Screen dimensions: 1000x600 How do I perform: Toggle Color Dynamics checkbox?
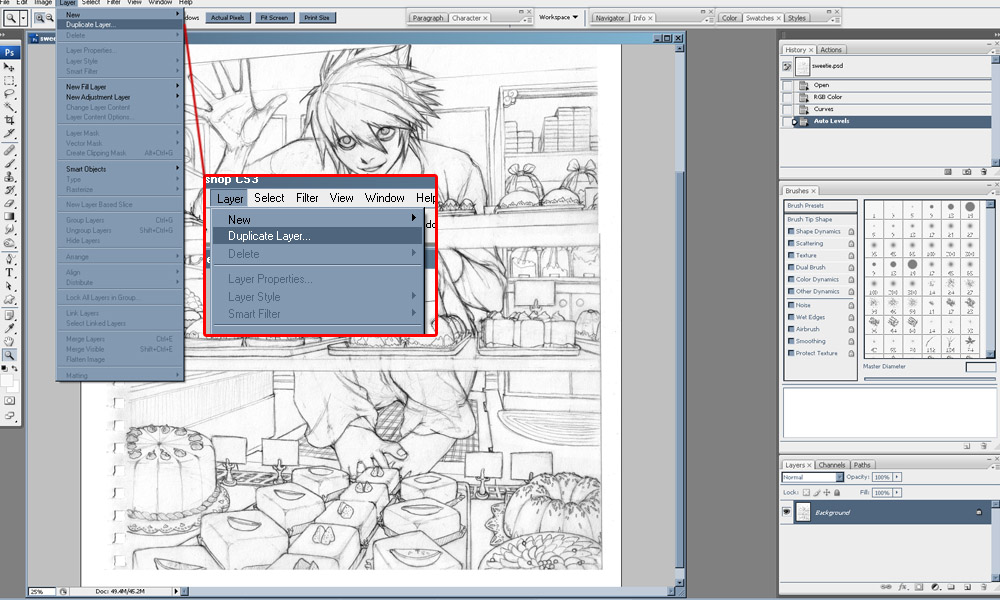791,279
